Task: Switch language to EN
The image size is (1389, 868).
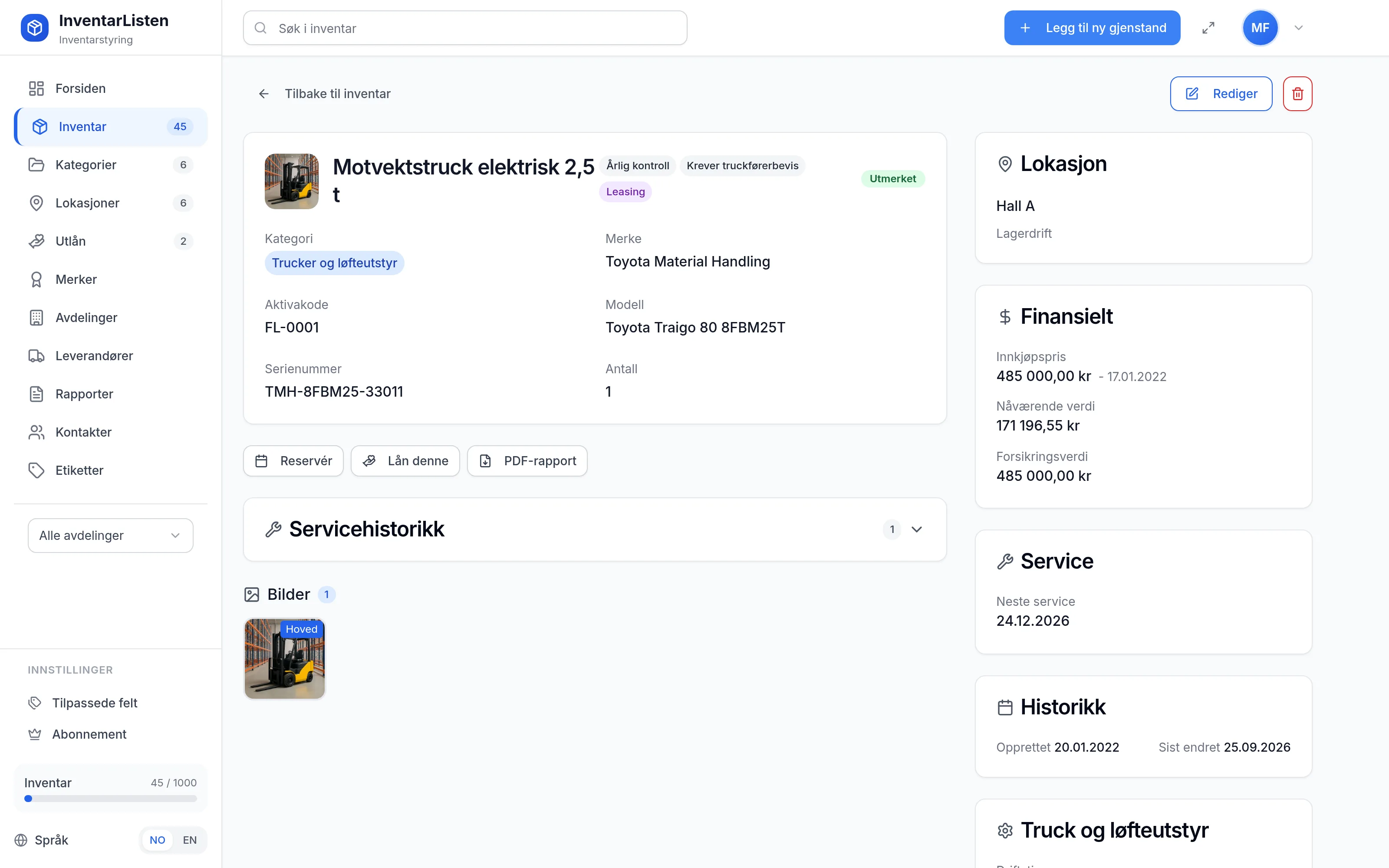Action: point(189,840)
